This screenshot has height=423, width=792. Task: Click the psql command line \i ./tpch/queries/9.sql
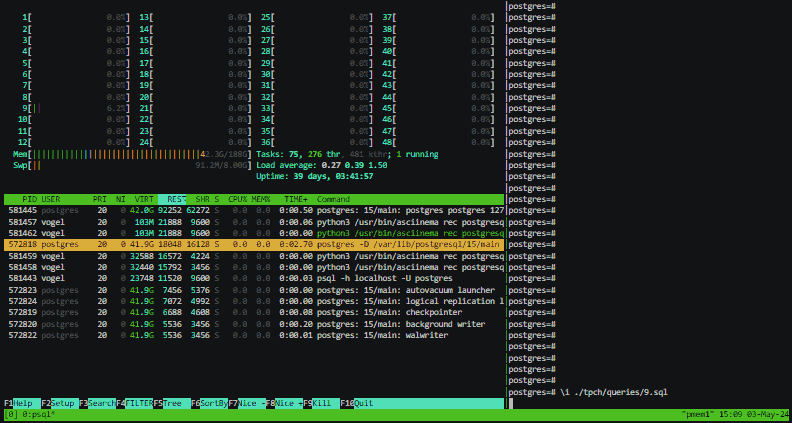pos(614,392)
